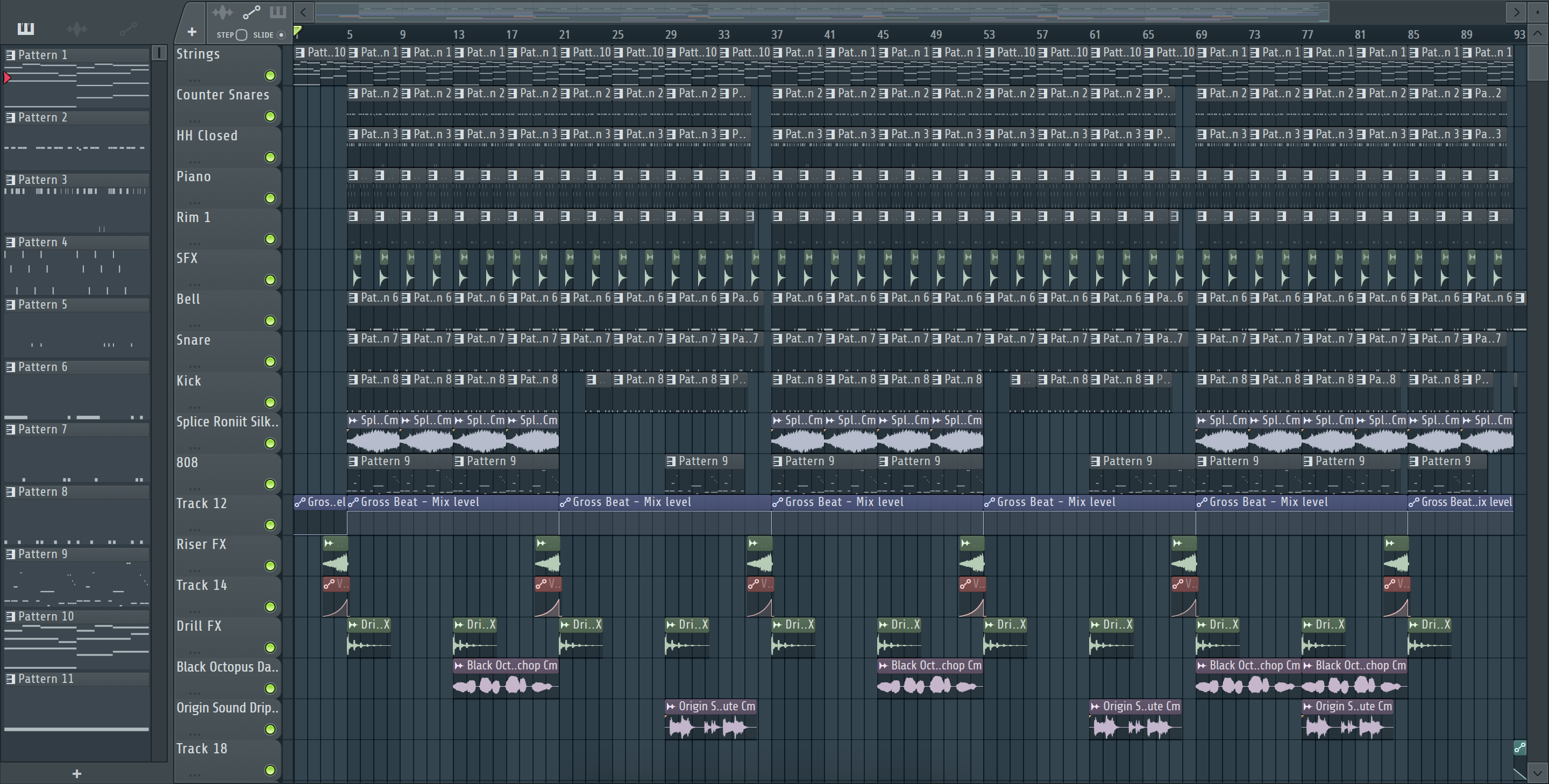
Task: Toggle the SLIDE radio option
Action: [x=281, y=35]
